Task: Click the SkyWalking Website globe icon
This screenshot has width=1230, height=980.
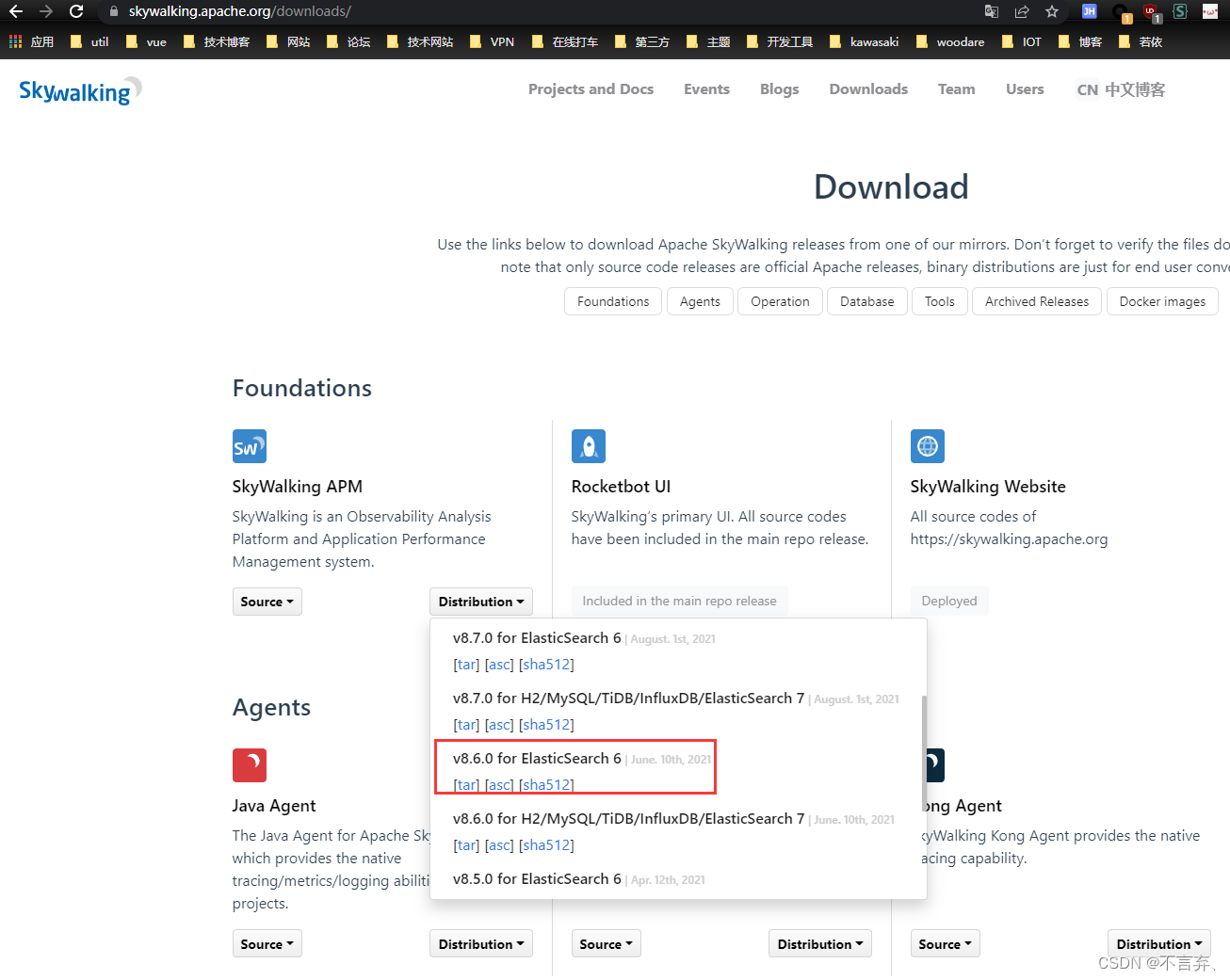Action: click(x=928, y=446)
